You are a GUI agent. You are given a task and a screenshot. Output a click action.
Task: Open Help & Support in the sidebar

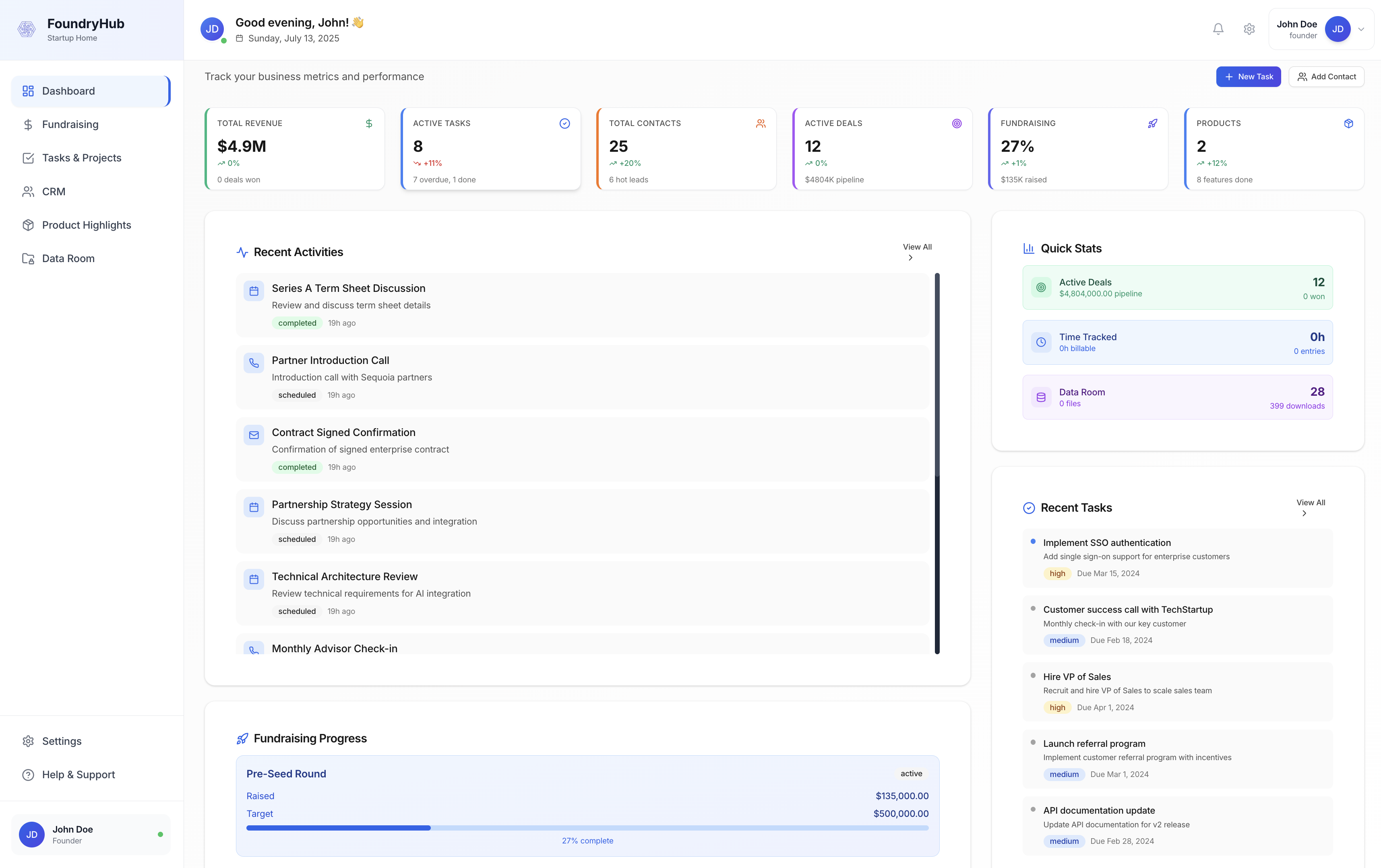coord(91,775)
